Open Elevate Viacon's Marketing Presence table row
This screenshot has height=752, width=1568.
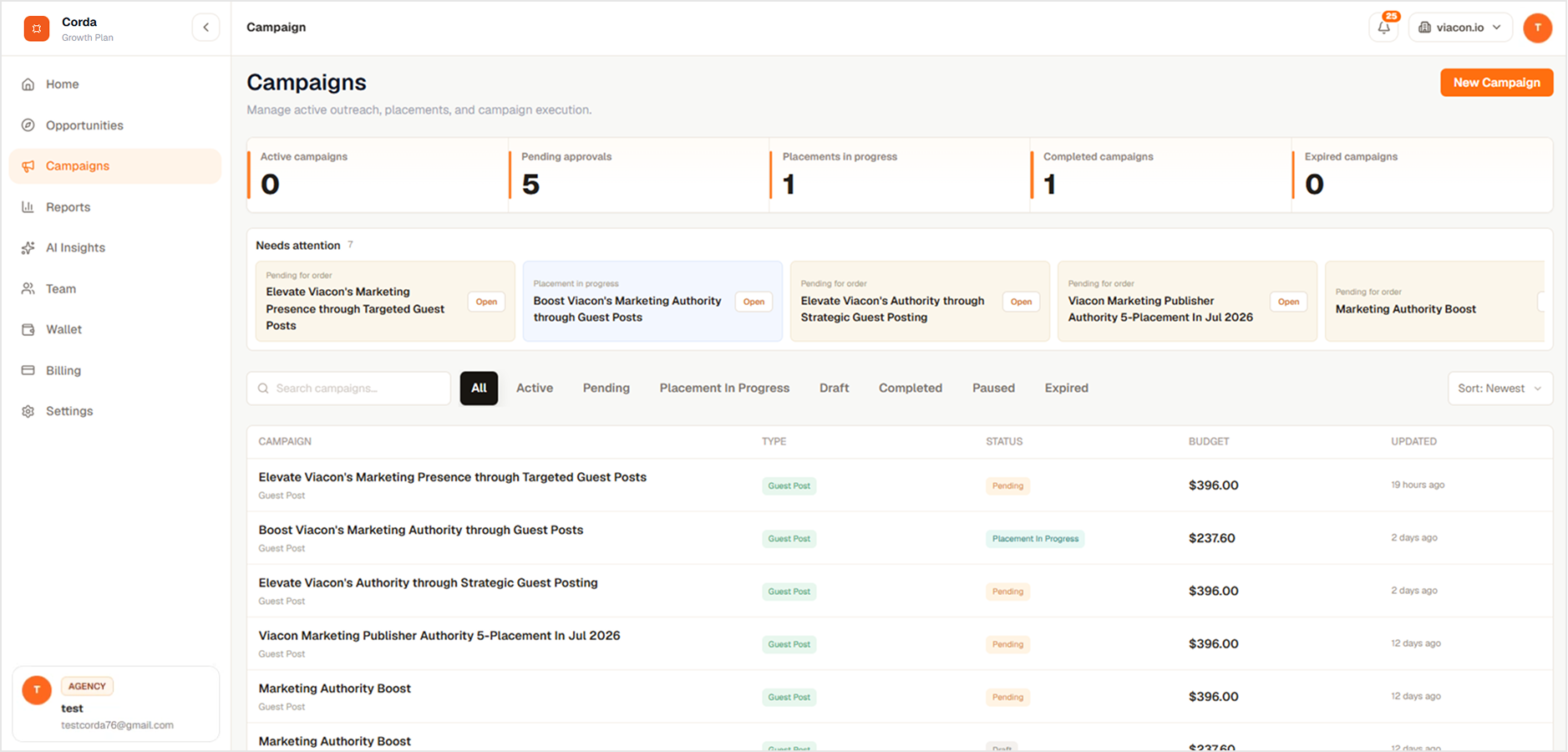click(900, 485)
